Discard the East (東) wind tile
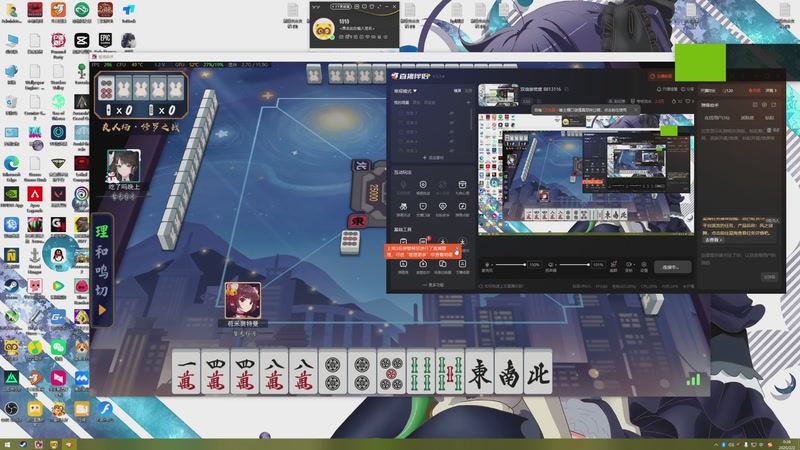This screenshot has height=450, width=800. pyautogui.click(x=480, y=372)
